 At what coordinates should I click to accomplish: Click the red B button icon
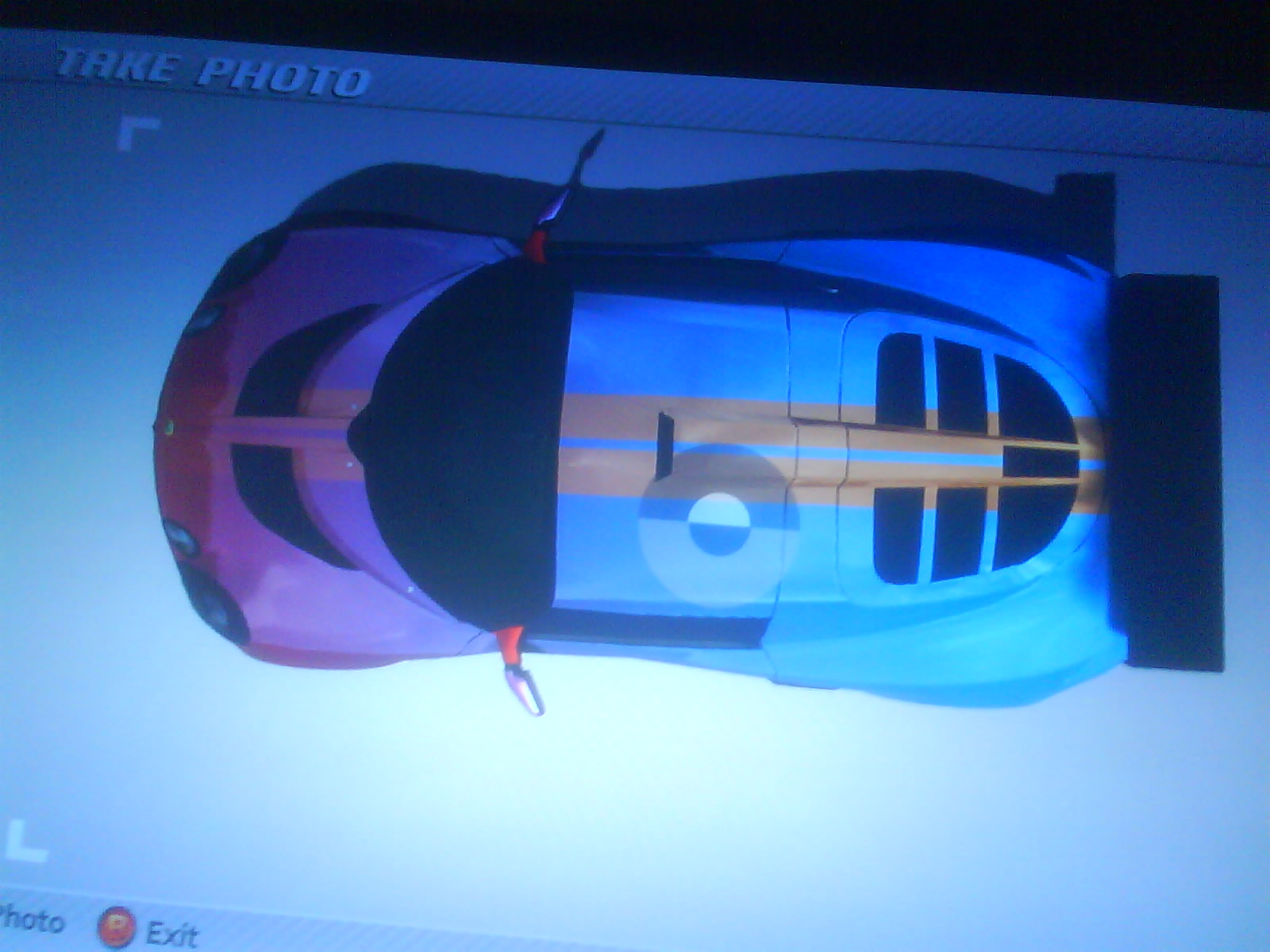[117, 927]
